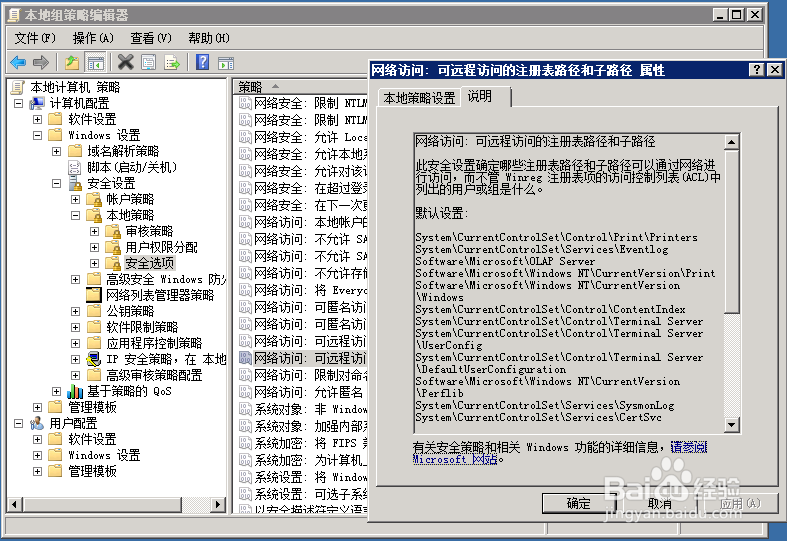
Task: Open the 操作(A) menu
Action: tap(93, 38)
